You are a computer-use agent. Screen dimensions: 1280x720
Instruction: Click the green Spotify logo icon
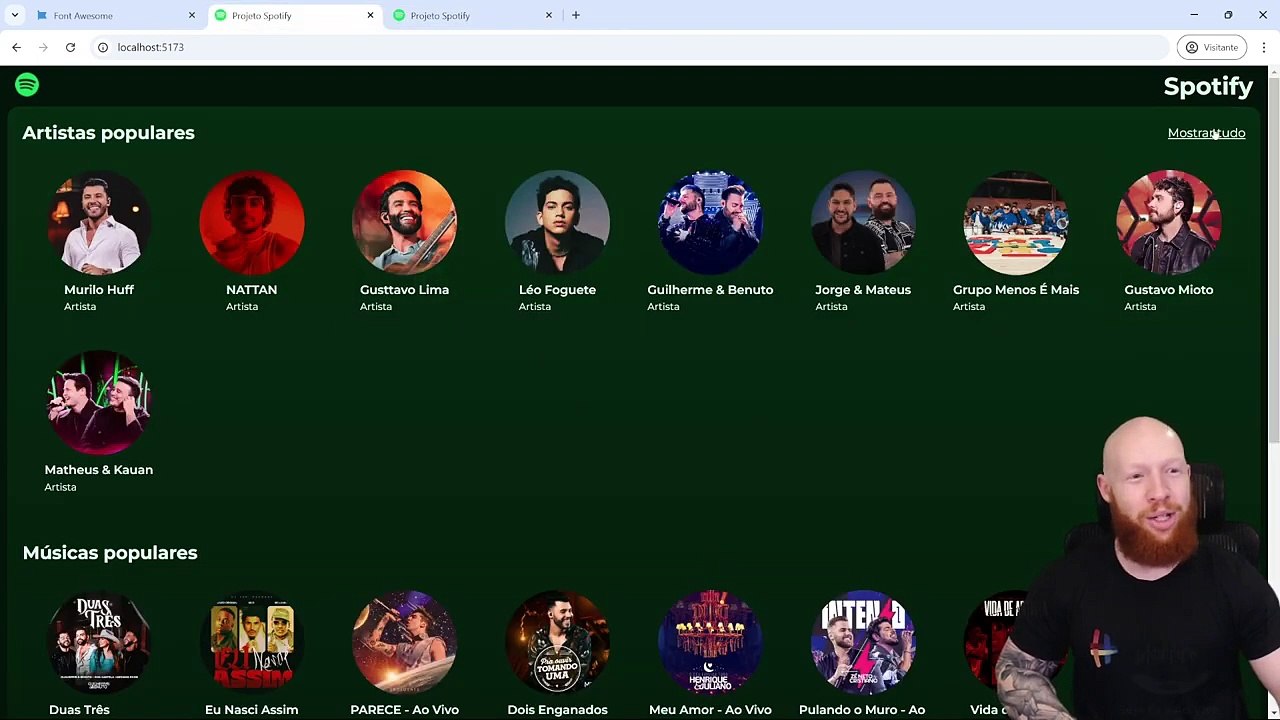tap(27, 85)
